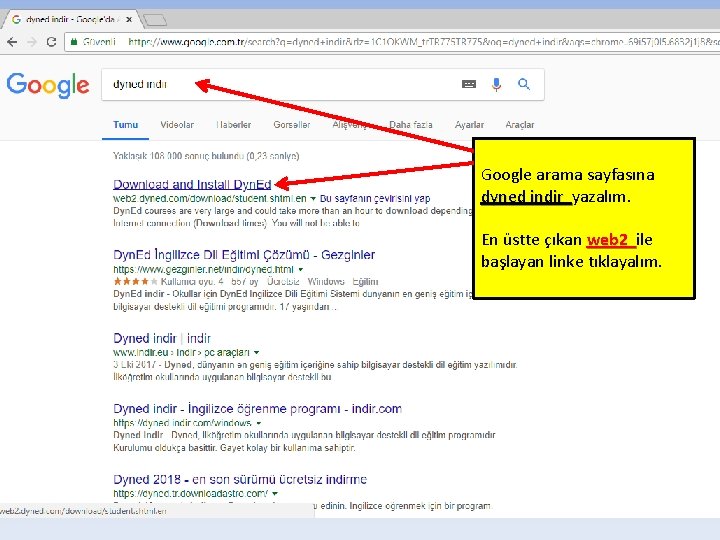Expand dropdown arrow next to www.indir.eu URL

[256, 353]
